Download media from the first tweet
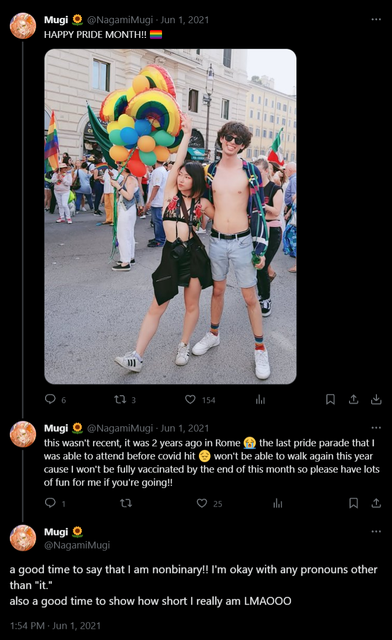The width and height of the screenshot is (392, 640). [x=376, y=399]
